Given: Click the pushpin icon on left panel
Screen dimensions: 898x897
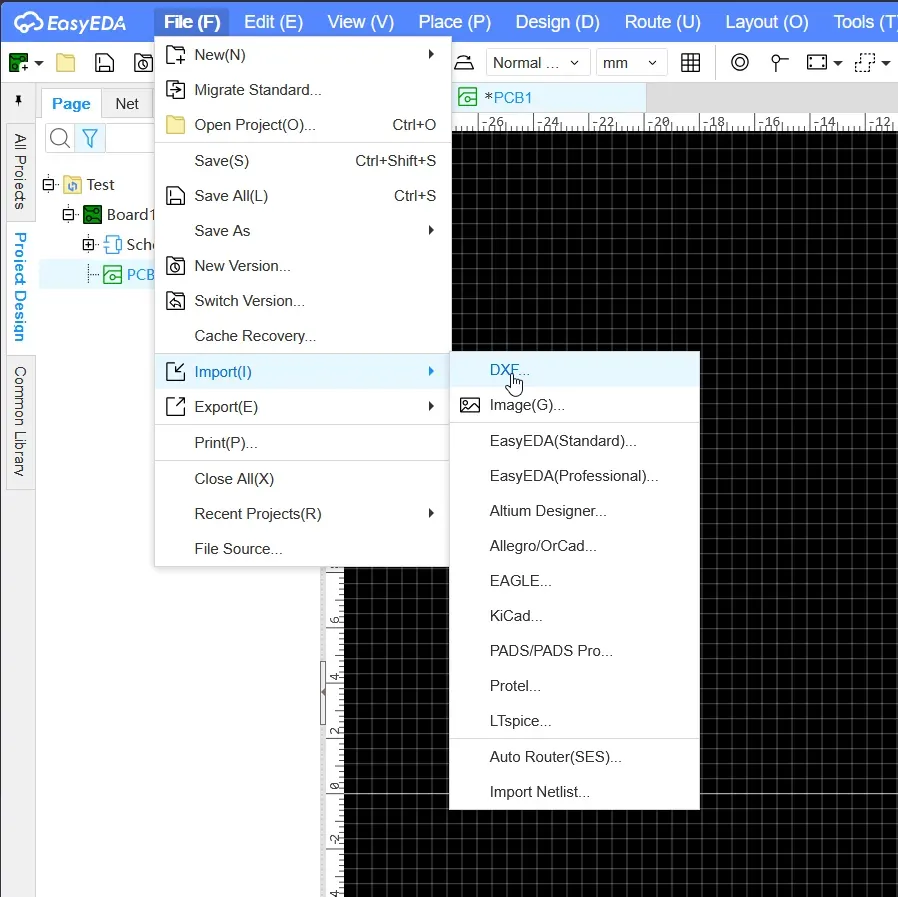Looking at the screenshot, I should coord(18,102).
